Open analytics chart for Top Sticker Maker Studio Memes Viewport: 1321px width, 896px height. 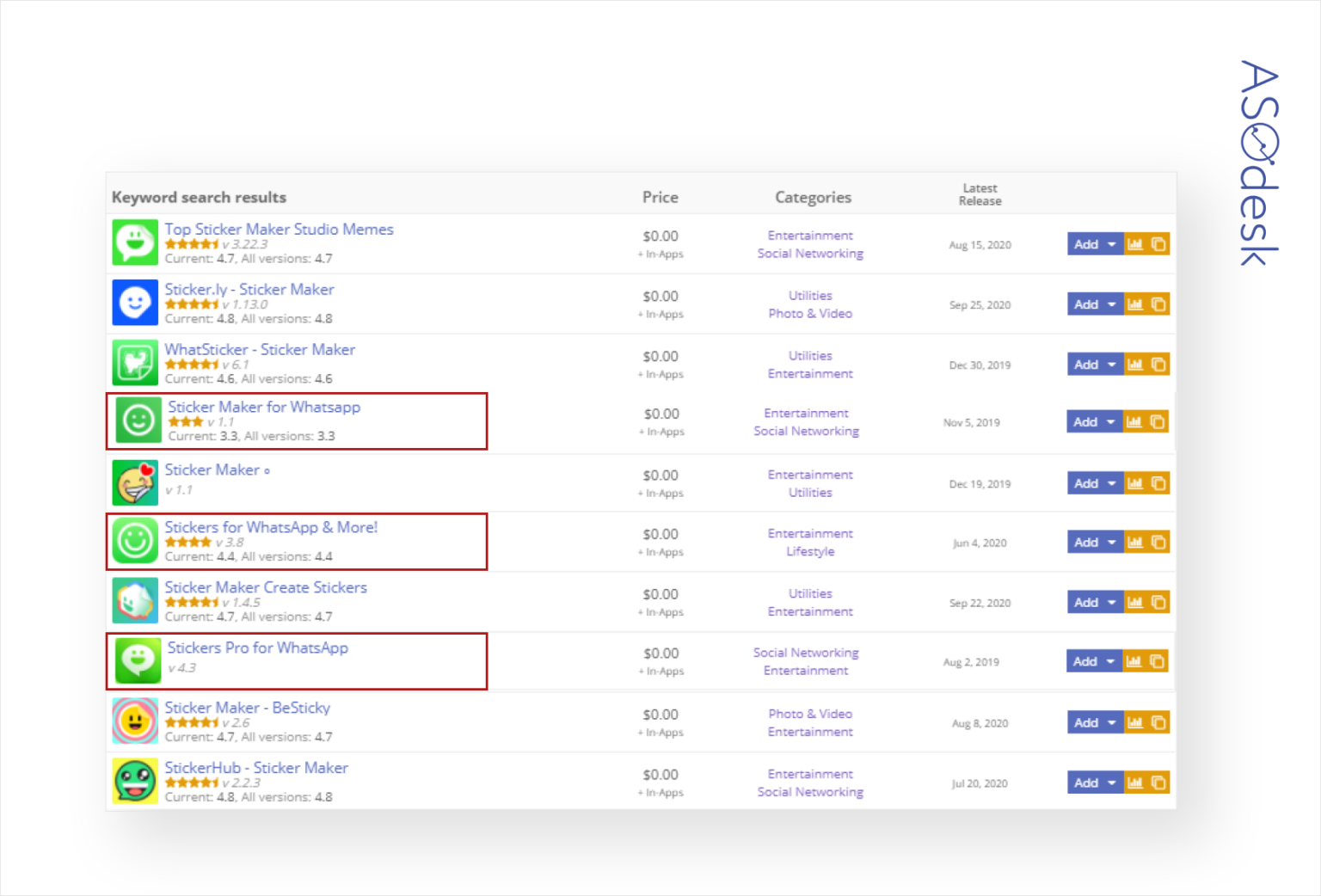pyautogui.click(x=1135, y=243)
